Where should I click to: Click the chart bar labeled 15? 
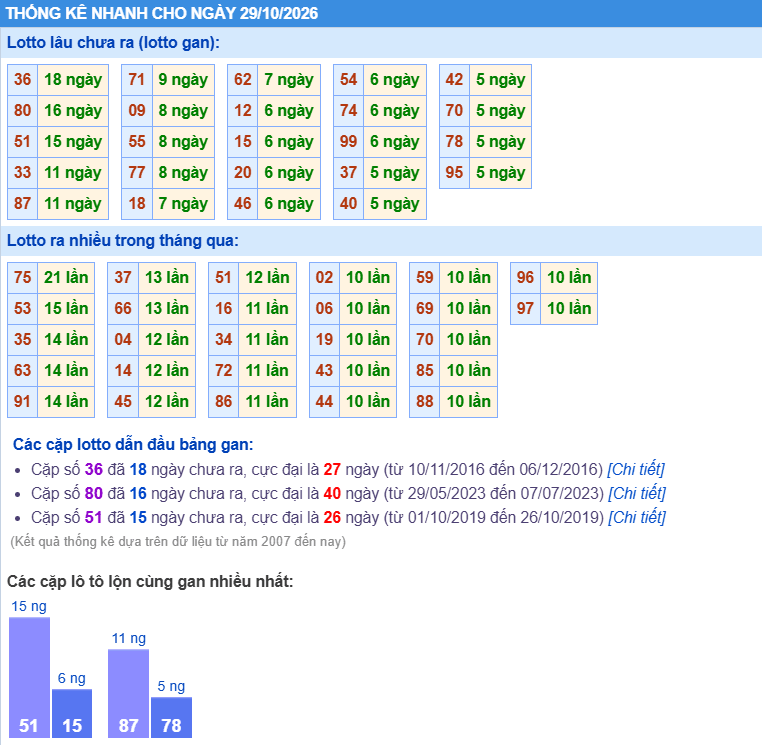pos(72,713)
